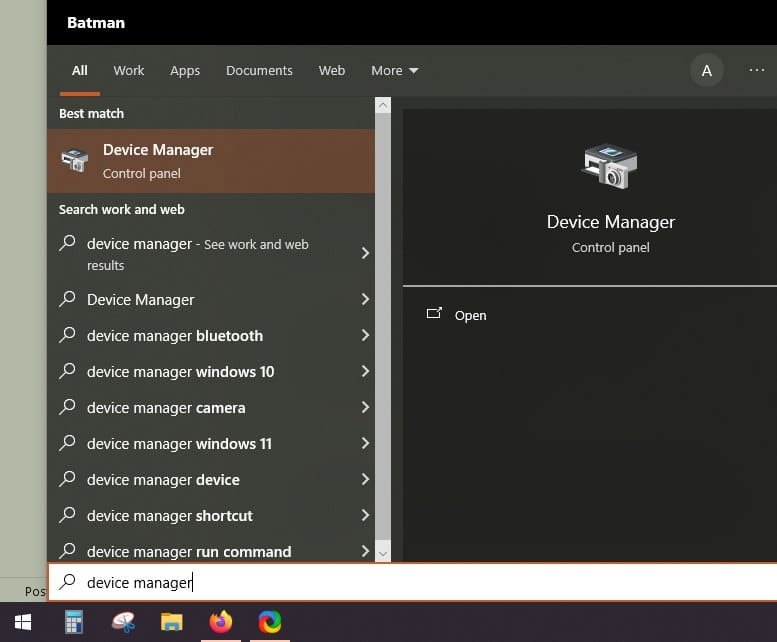This screenshot has width=777, height=642.
Task: Click search icon beside 'device manager camera'
Action: 67,407
